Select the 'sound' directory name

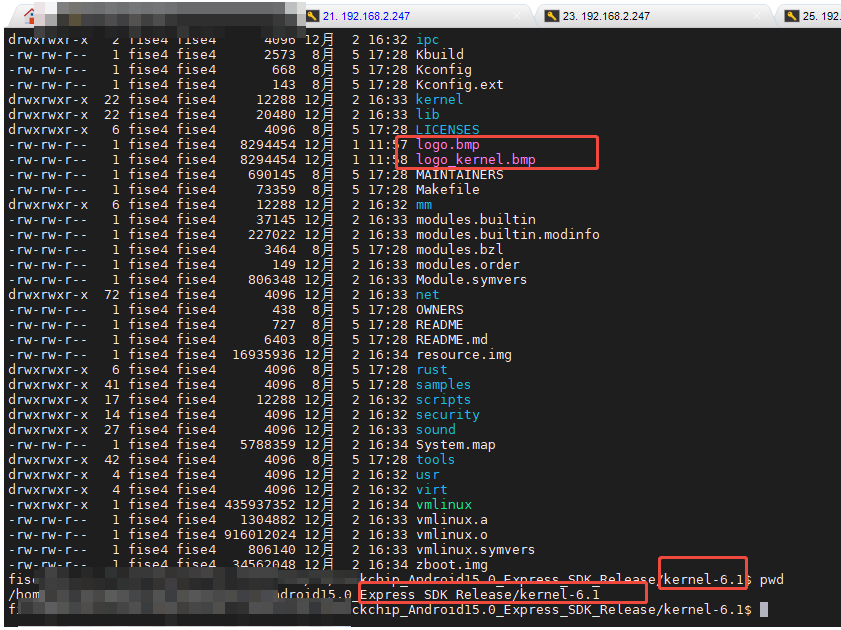[x=436, y=430]
